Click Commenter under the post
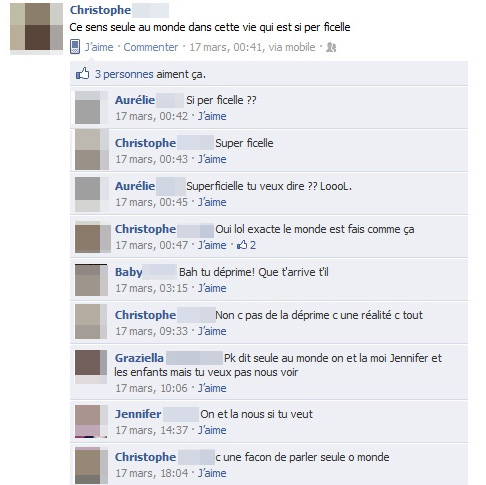This screenshot has height=485, width=486. [x=151, y=47]
